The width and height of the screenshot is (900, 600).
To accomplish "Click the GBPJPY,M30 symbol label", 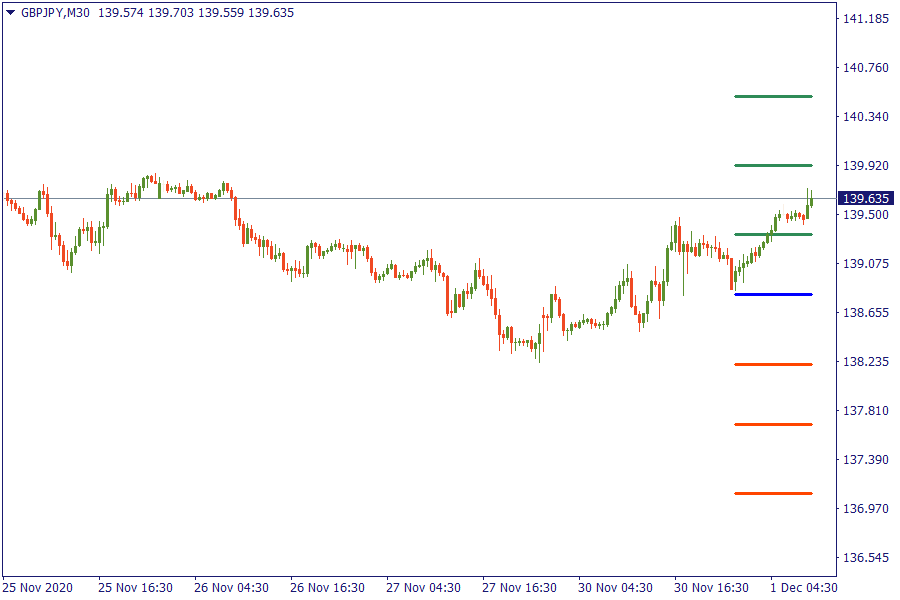I will (x=56, y=12).
